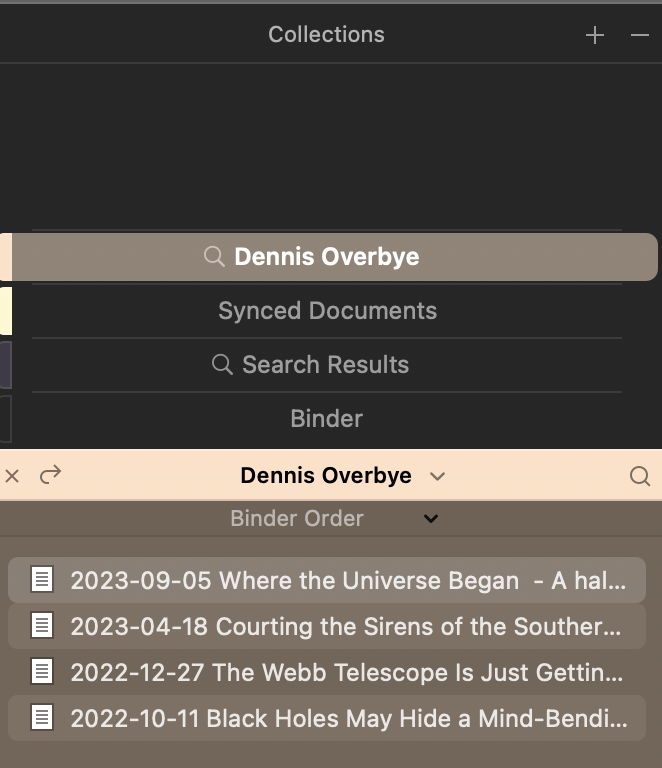The width and height of the screenshot is (662, 768).
Task: Expand the Dennis Overbye header chevron
Action: 437,476
